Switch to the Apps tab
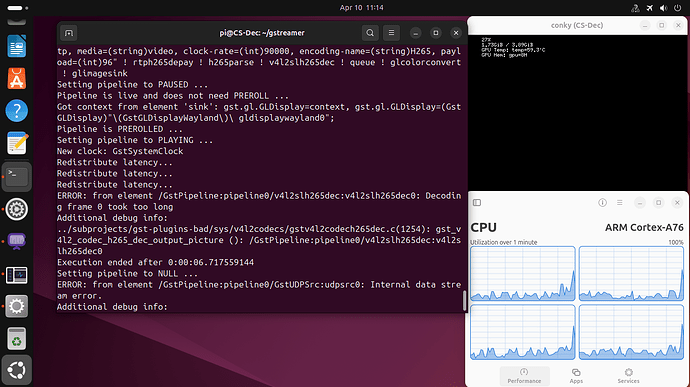 coord(576,376)
